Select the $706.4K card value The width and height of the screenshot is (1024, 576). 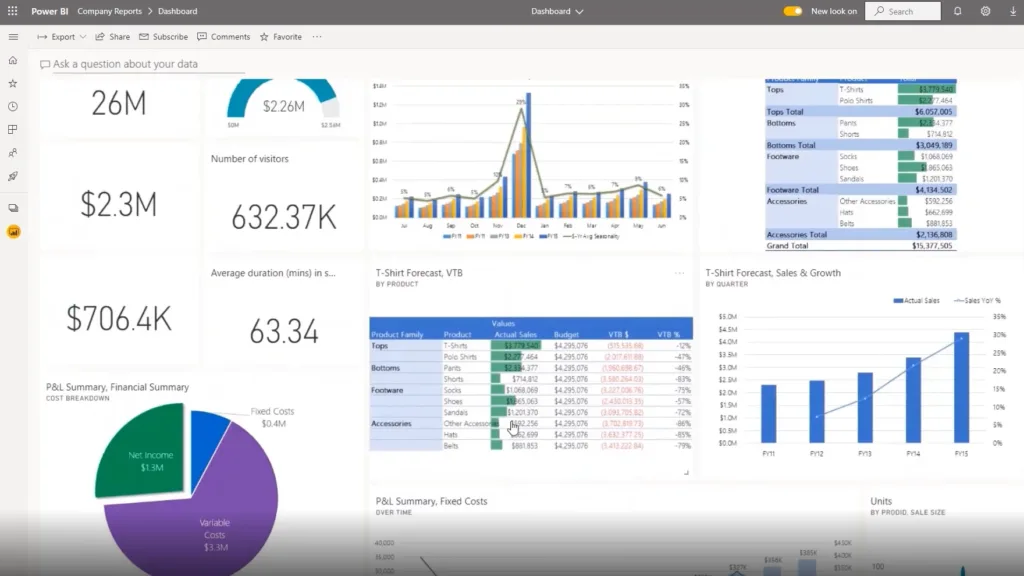point(118,319)
